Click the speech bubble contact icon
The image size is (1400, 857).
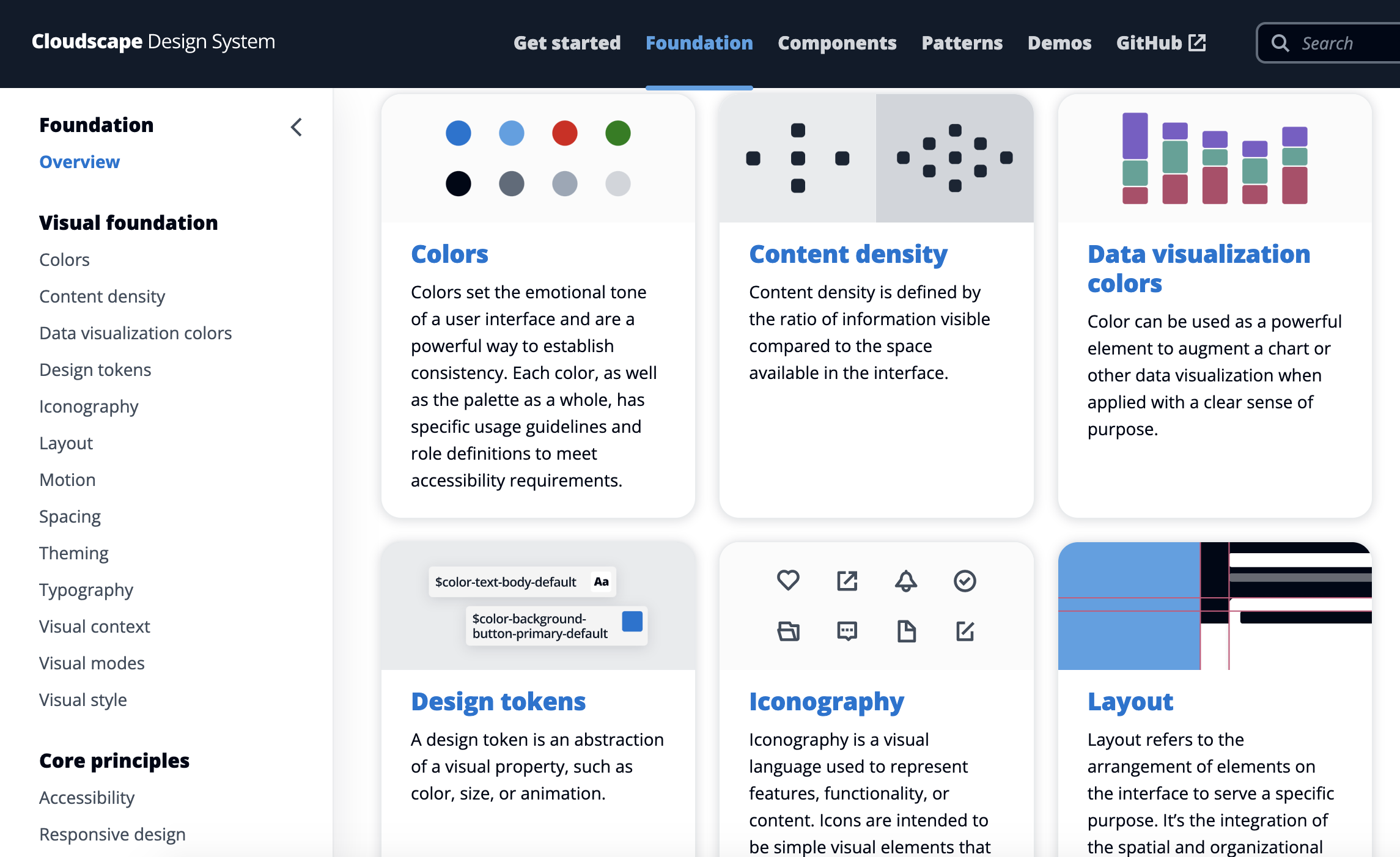(847, 631)
